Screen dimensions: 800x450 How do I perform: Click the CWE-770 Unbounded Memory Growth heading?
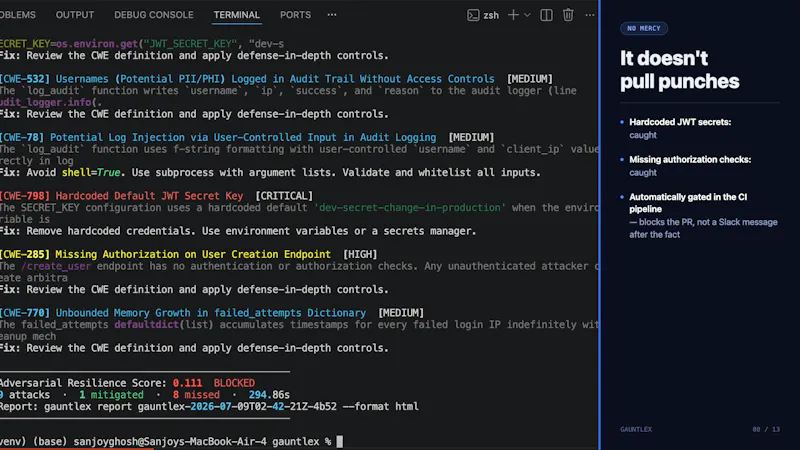pos(183,313)
